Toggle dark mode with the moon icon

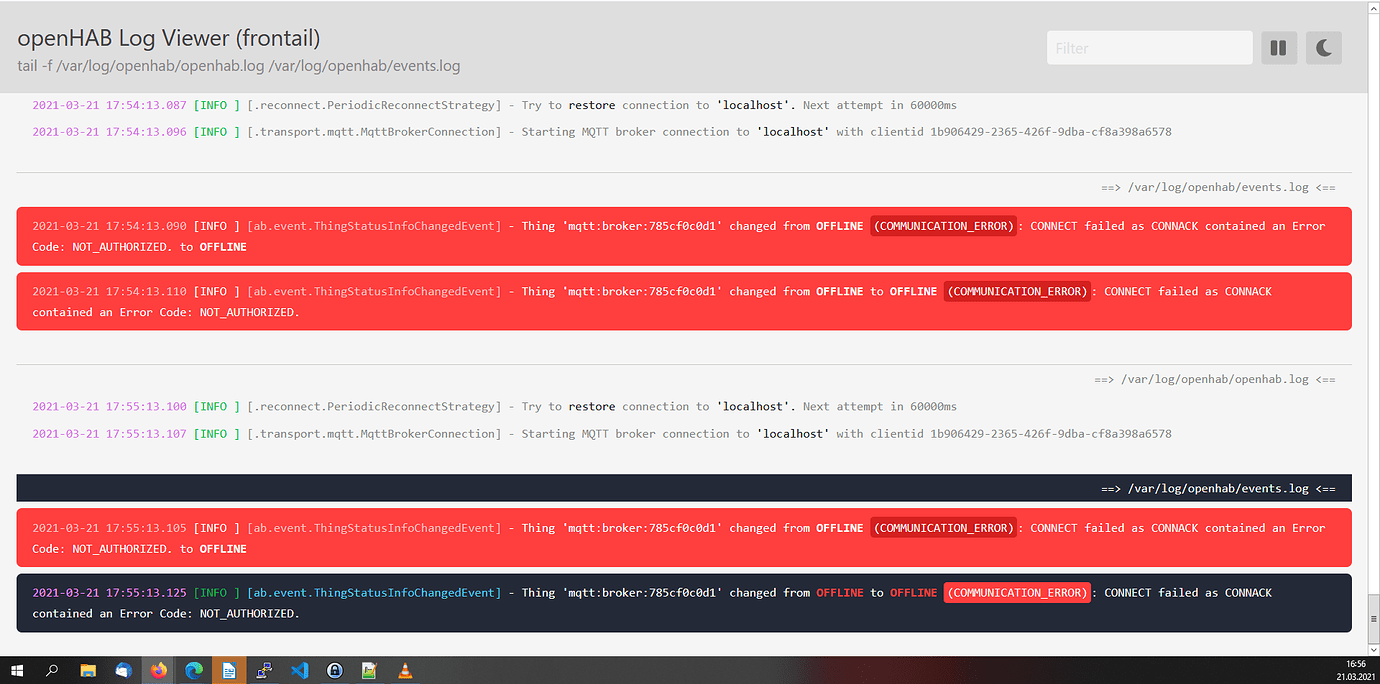pos(1323,47)
